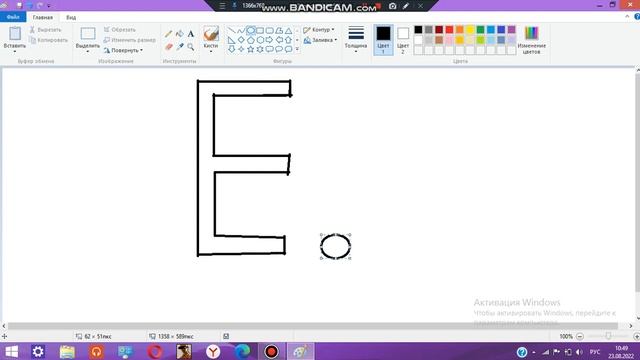
Task: Choose the Rectangle shape
Action: tap(260, 31)
